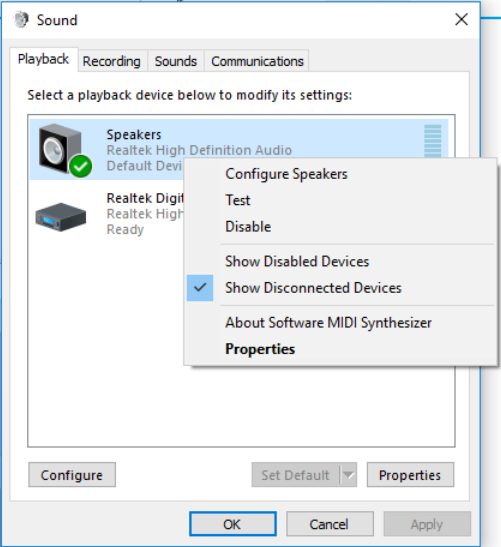The height and width of the screenshot is (547, 501).
Task: Choose Disable in the context menu
Action: 248,227
